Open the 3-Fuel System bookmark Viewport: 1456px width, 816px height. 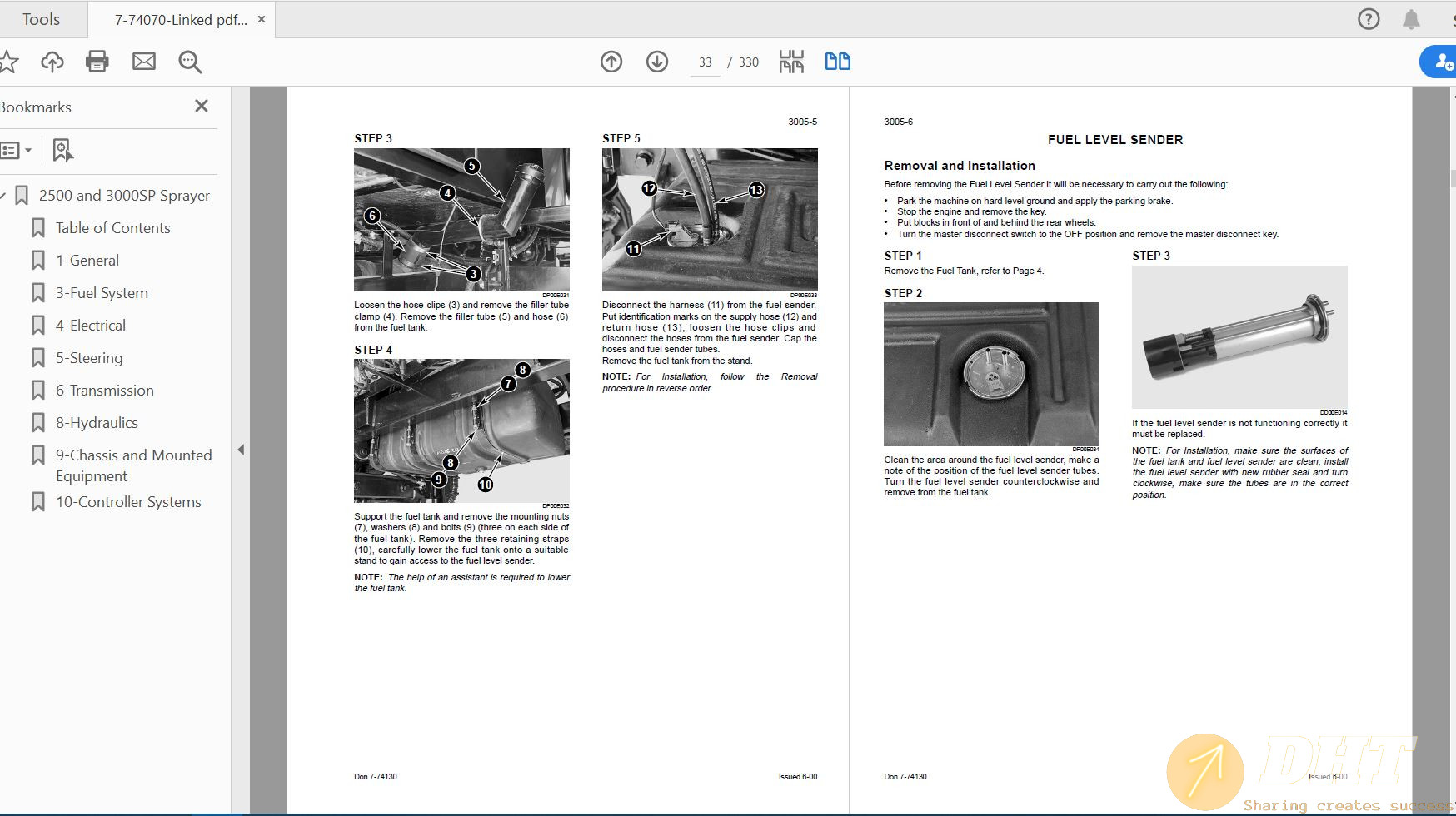tap(102, 293)
